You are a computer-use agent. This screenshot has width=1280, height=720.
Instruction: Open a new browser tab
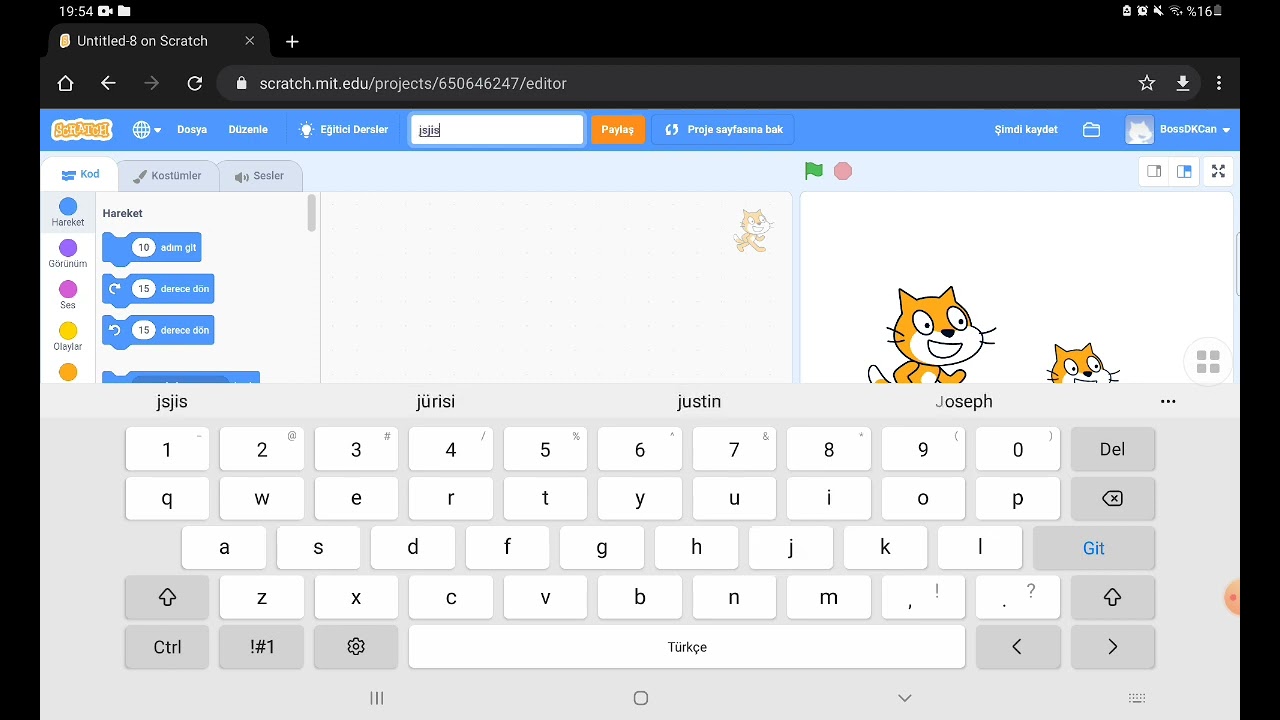[292, 41]
